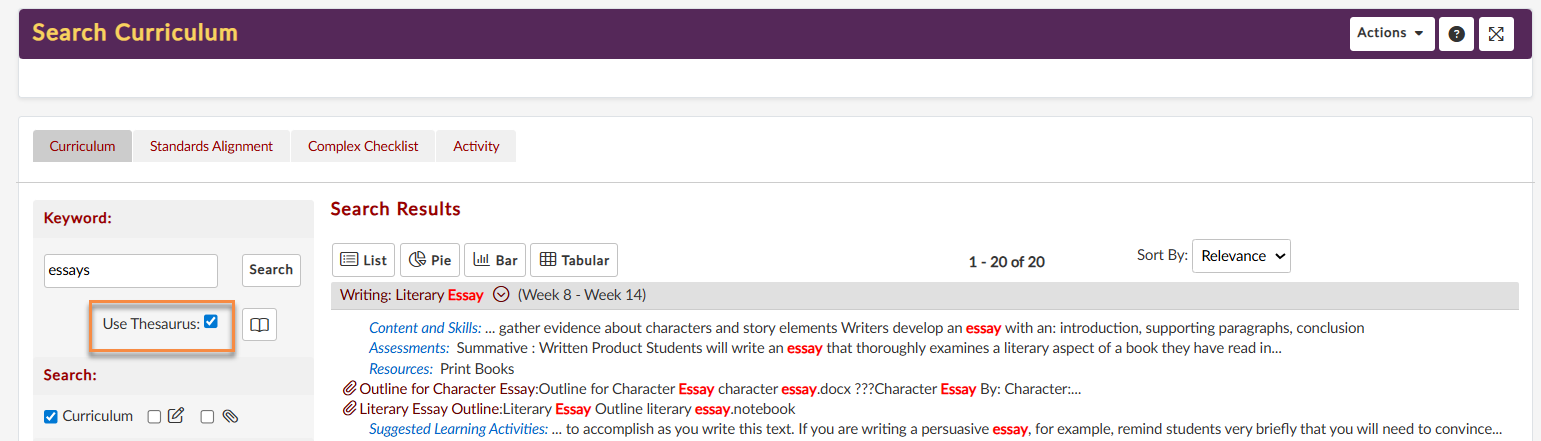Open the Actions dropdown menu
The image size is (1541, 441).
(1391, 33)
